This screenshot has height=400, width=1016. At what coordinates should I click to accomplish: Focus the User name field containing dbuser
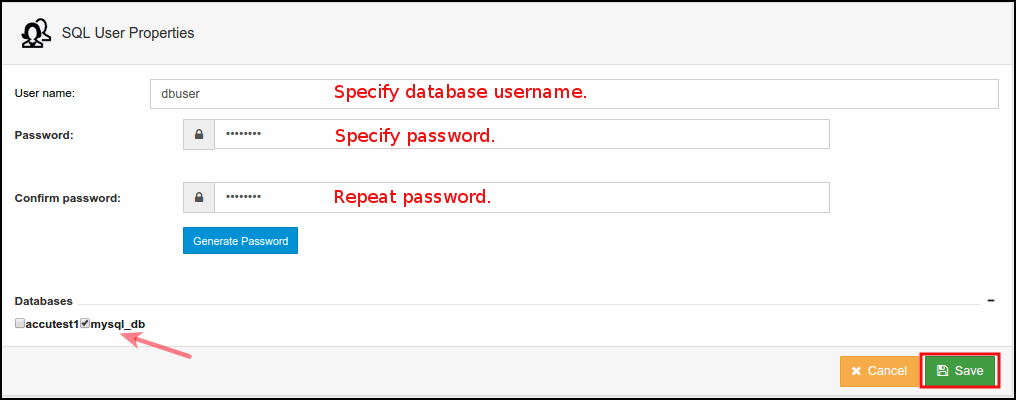click(x=574, y=93)
